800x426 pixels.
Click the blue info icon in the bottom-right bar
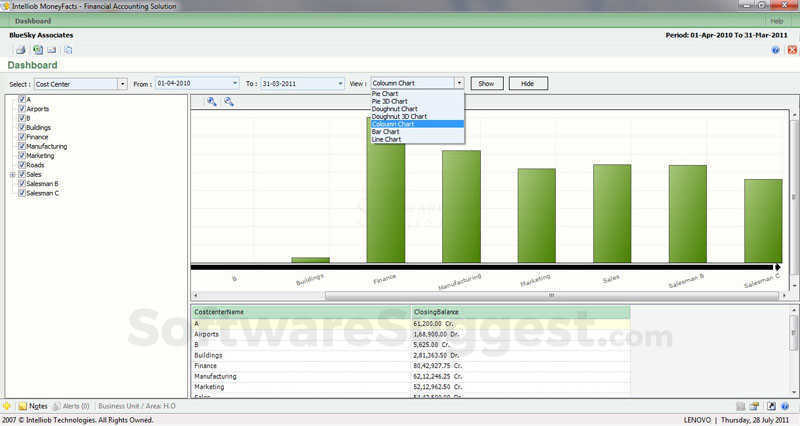(x=785, y=407)
